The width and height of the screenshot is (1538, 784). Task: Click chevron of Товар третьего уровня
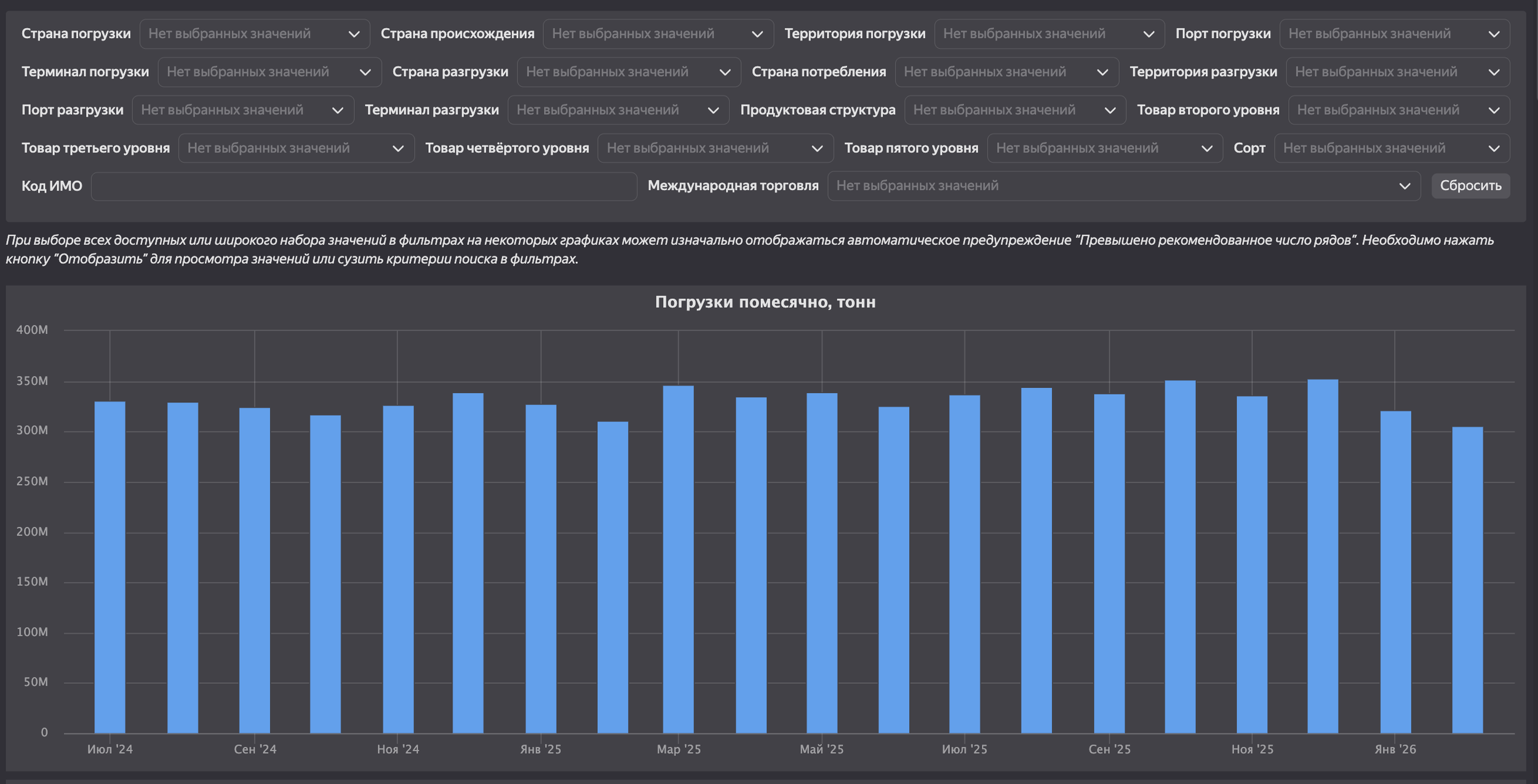(397, 149)
